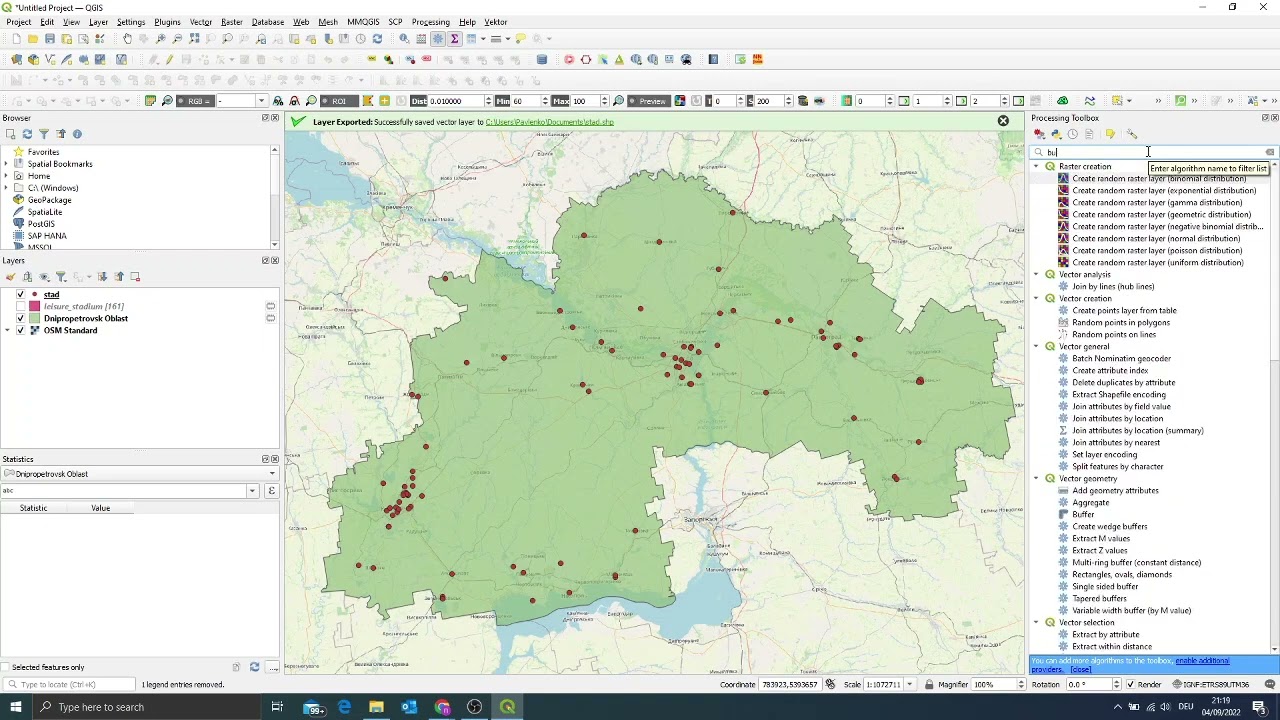Select the Identify Features tool
The height and width of the screenshot is (720, 1280).
click(x=404, y=39)
